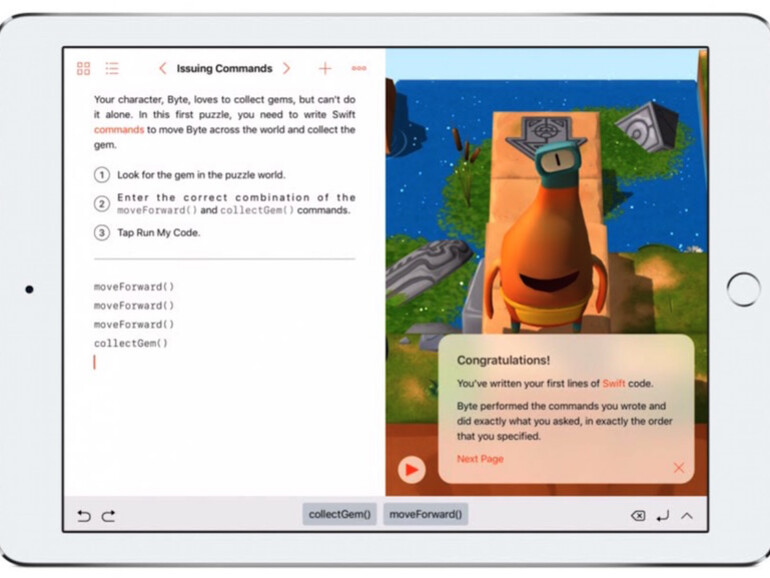
Task: Go to previous page chevron
Action: tap(163, 68)
